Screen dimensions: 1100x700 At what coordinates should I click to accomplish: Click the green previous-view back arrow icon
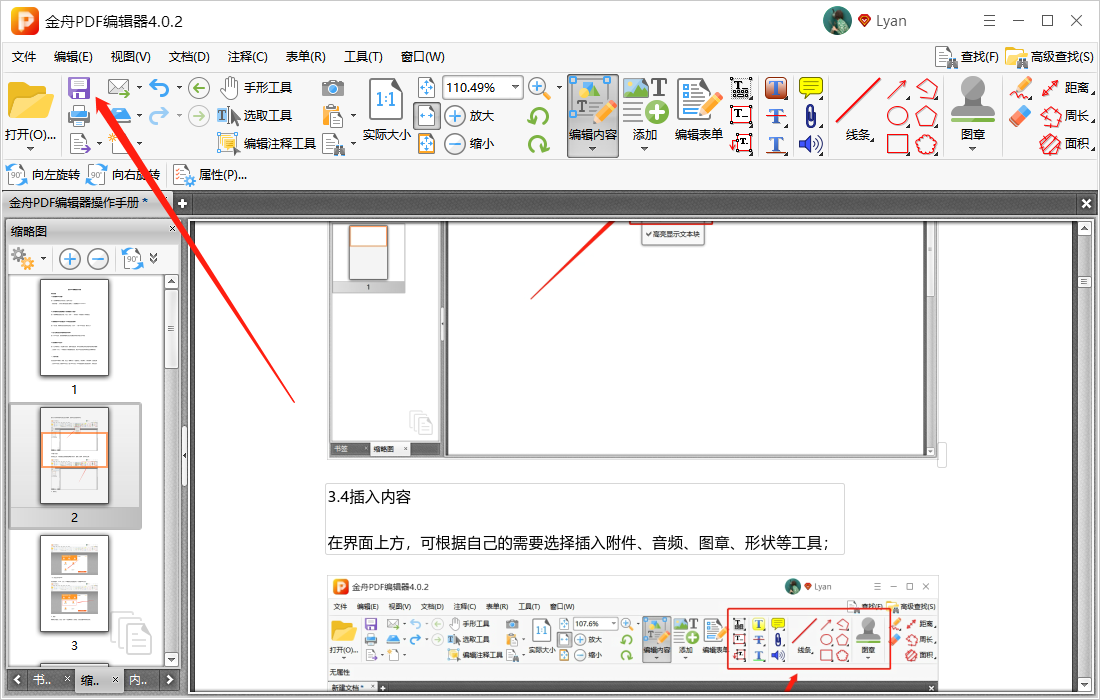199,88
